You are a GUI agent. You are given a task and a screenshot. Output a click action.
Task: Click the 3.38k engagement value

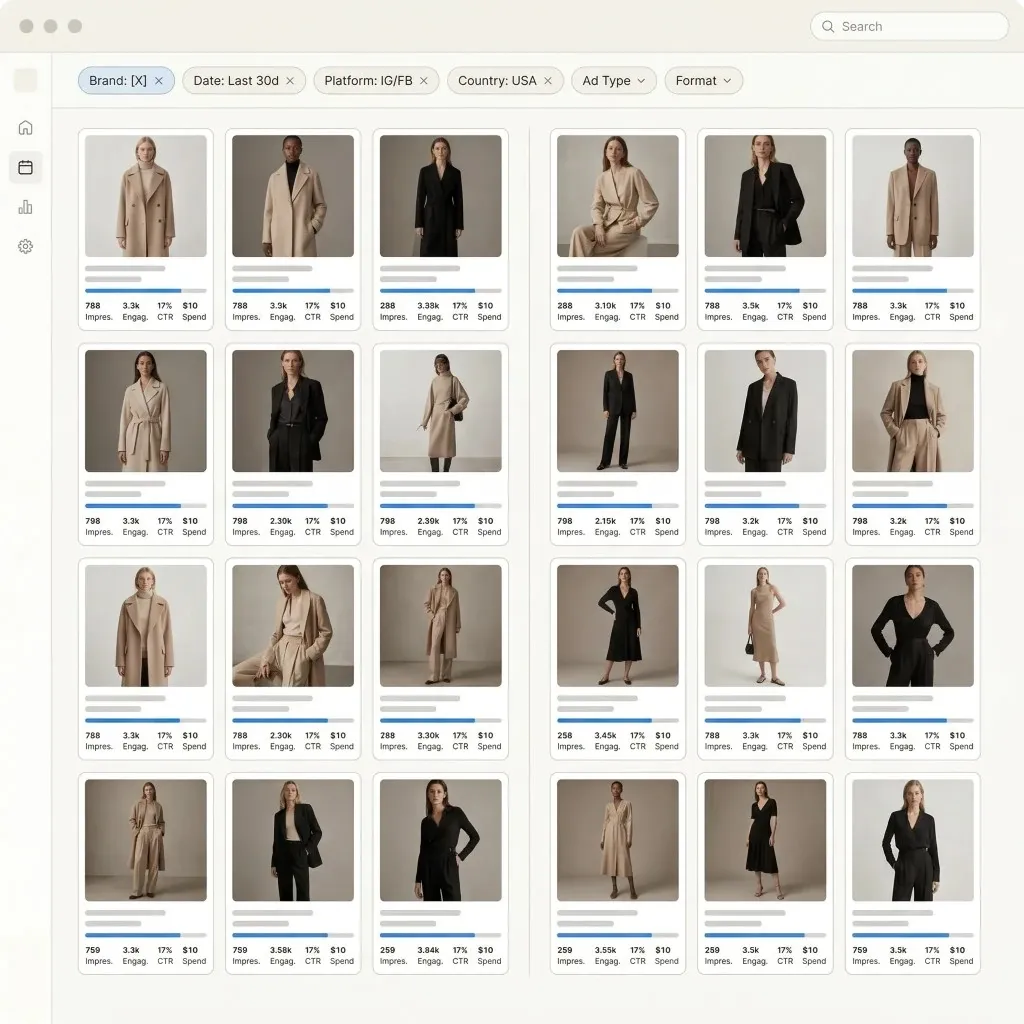coord(428,306)
